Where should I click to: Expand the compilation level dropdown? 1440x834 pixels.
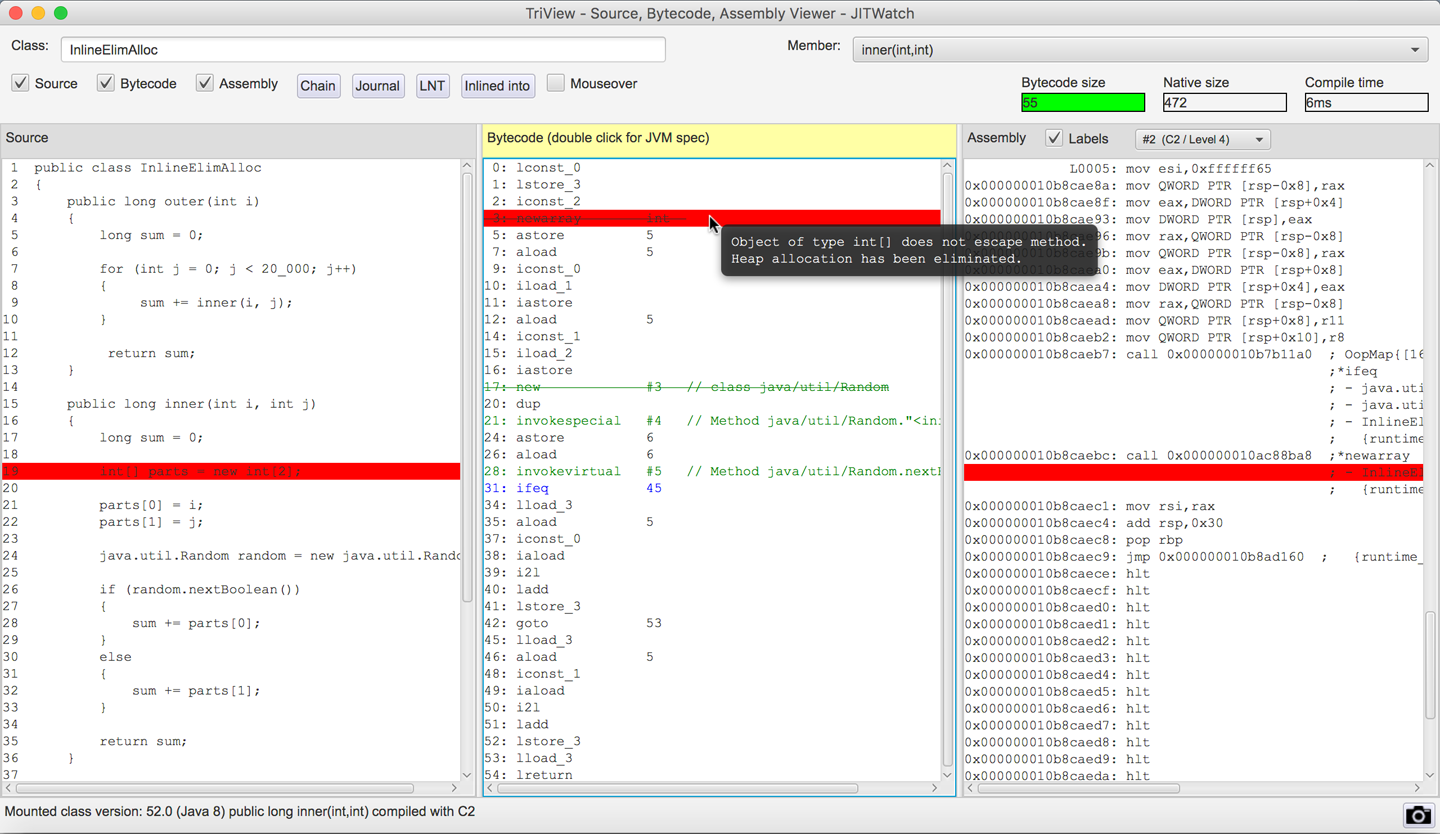click(1202, 139)
